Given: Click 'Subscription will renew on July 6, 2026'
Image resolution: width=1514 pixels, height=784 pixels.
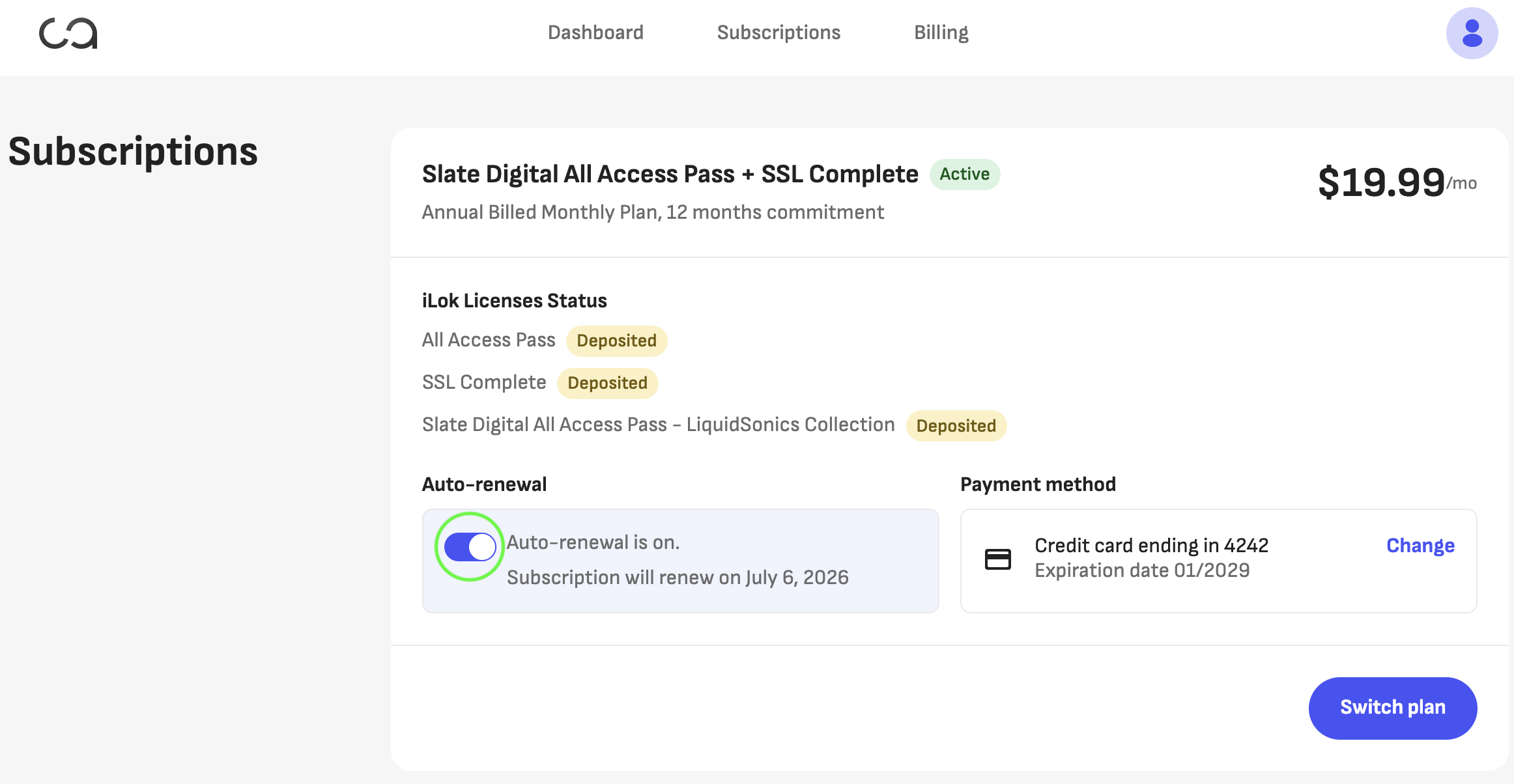Looking at the screenshot, I should pos(678,578).
